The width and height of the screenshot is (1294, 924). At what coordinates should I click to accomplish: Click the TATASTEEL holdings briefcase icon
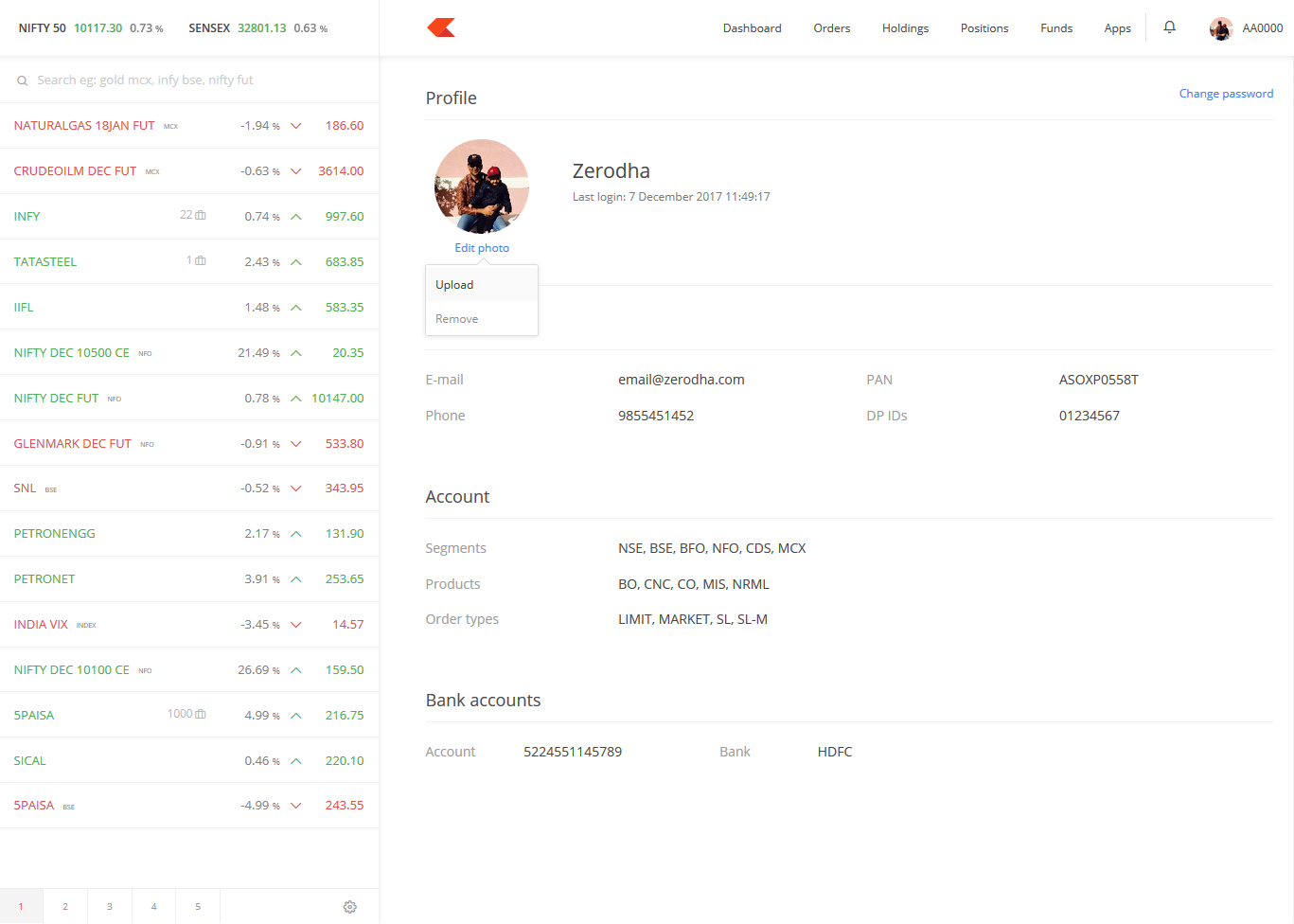click(201, 260)
